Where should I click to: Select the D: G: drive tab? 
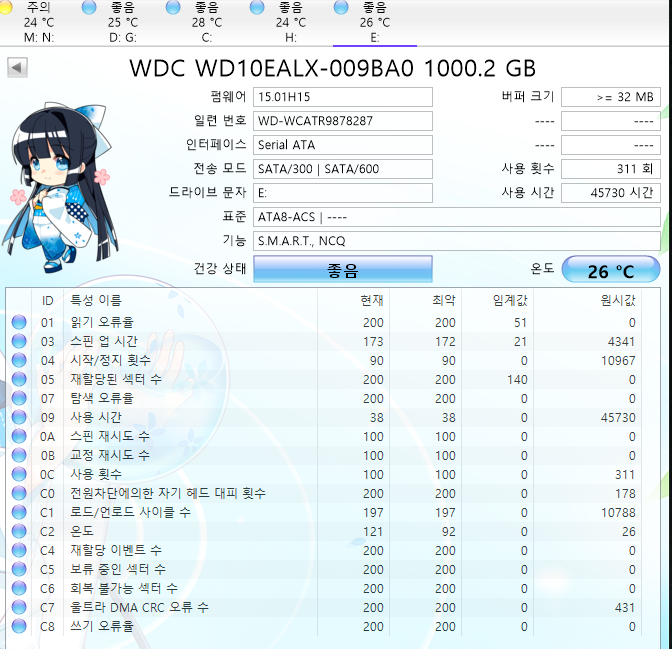pyautogui.click(x=123, y=23)
